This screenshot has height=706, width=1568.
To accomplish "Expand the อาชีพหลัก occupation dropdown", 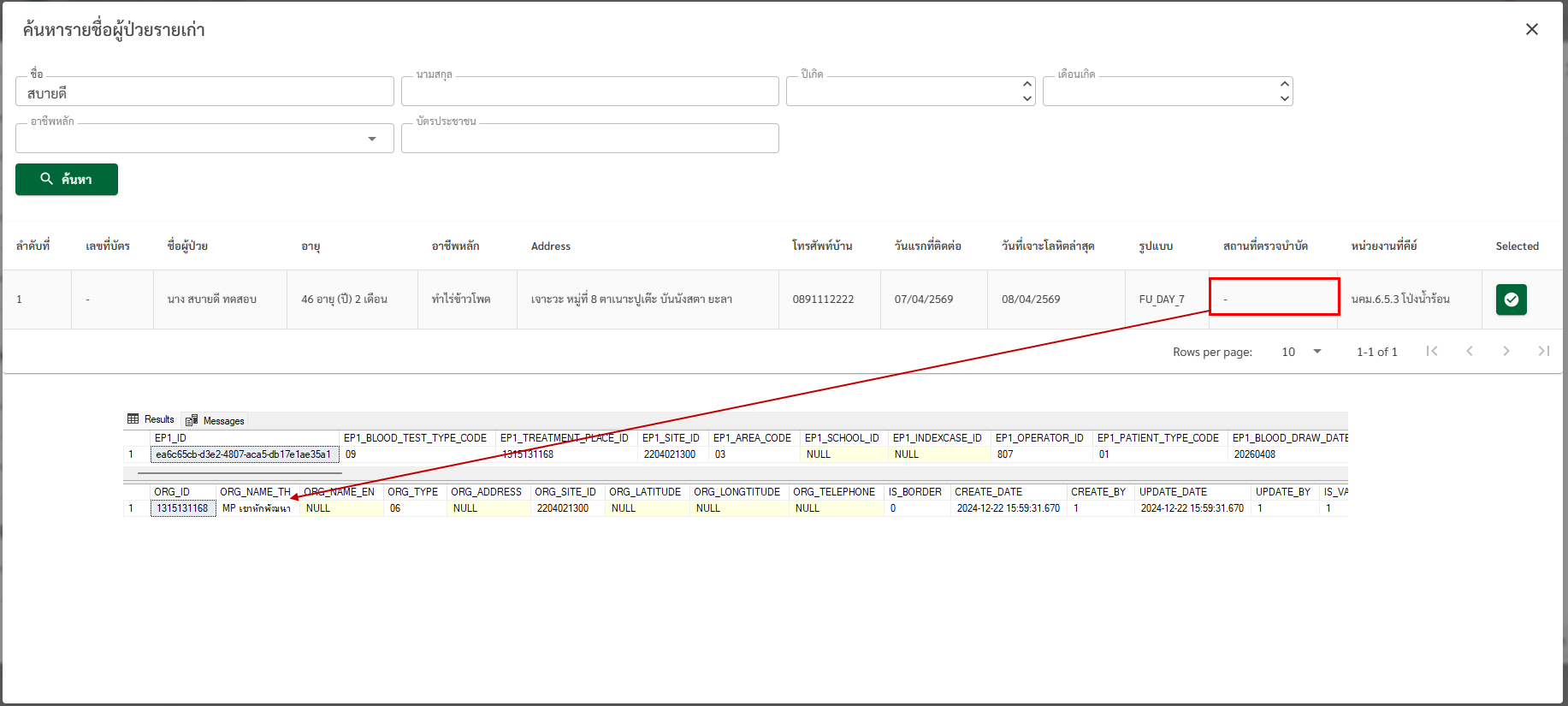I will [x=372, y=139].
